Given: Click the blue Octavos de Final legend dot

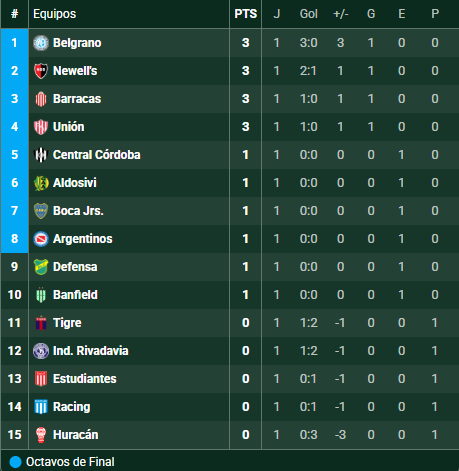Looking at the screenshot, I should [x=15, y=462].
